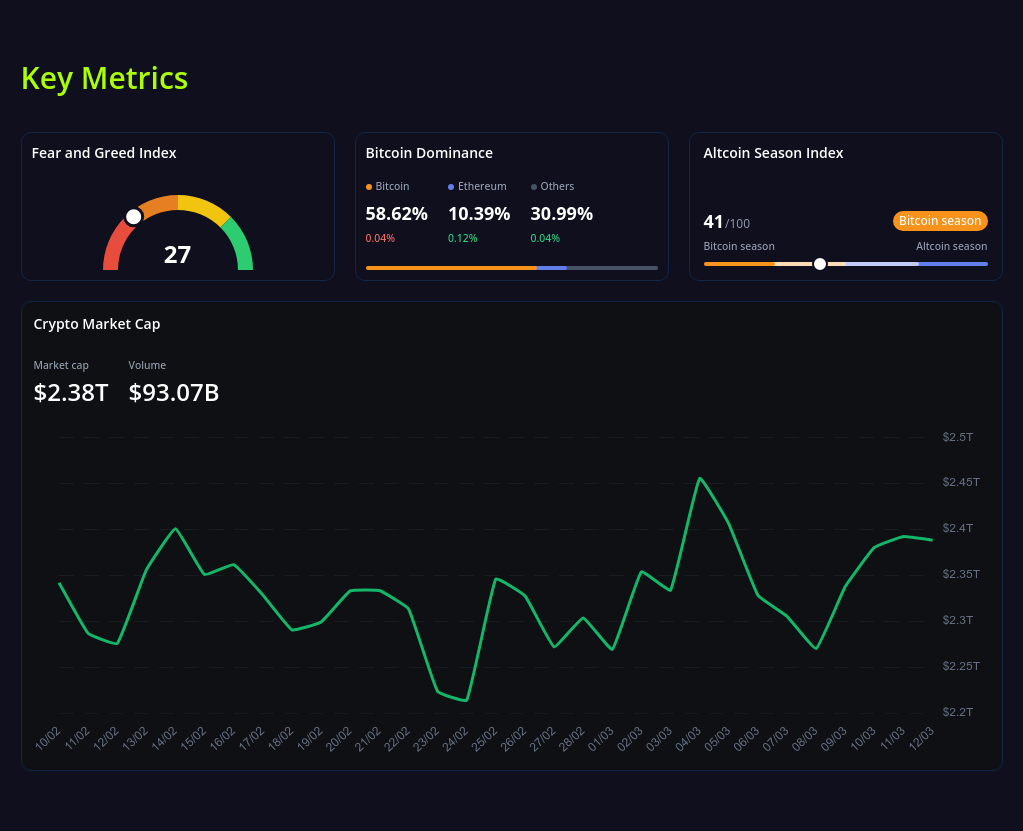Click the Altcoin season label
1023x831 pixels.
coord(951,245)
